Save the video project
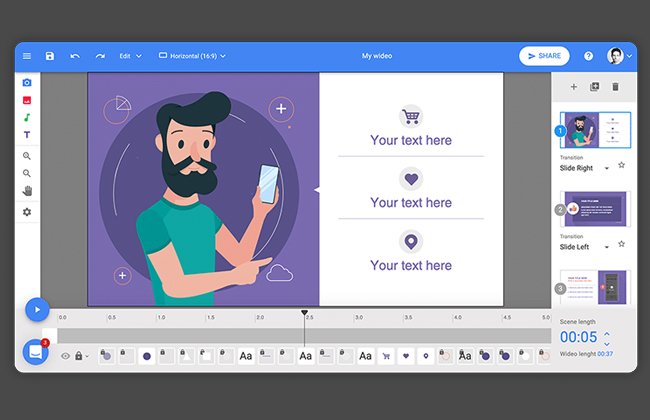Viewport: 650px width, 420px height. (x=50, y=56)
